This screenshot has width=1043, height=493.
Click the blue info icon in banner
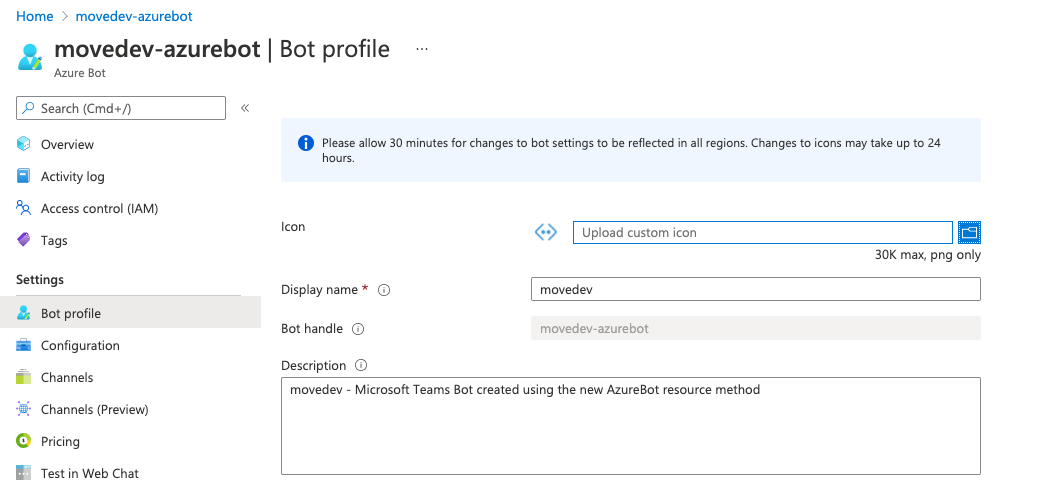point(306,143)
